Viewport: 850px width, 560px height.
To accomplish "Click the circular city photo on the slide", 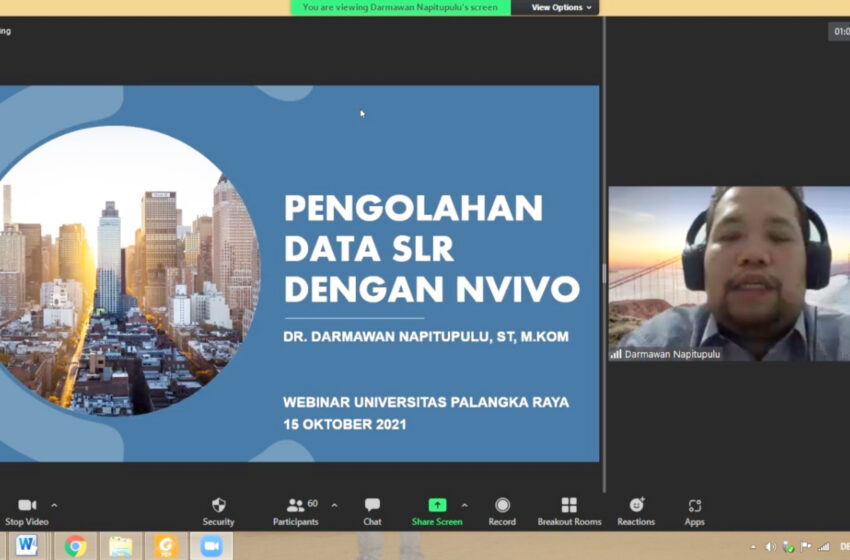I will tap(129, 271).
